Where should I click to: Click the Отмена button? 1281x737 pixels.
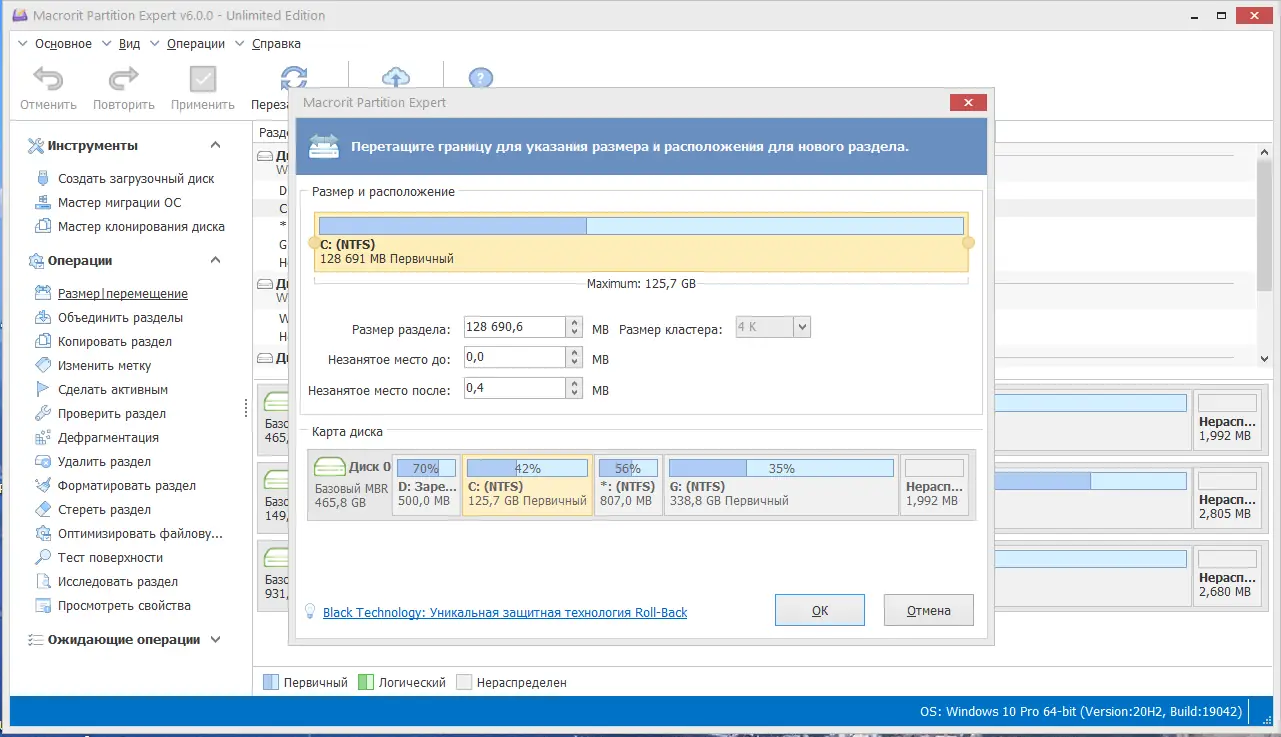coord(928,610)
